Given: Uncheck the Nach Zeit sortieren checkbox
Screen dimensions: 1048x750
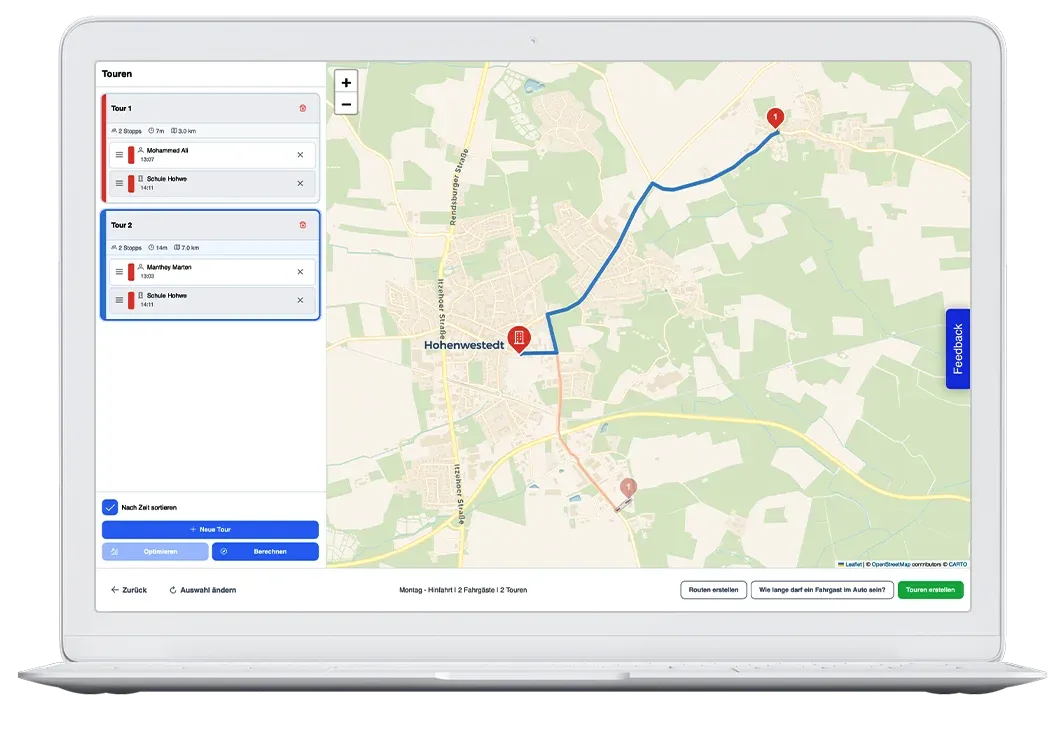Looking at the screenshot, I should 110,507.
